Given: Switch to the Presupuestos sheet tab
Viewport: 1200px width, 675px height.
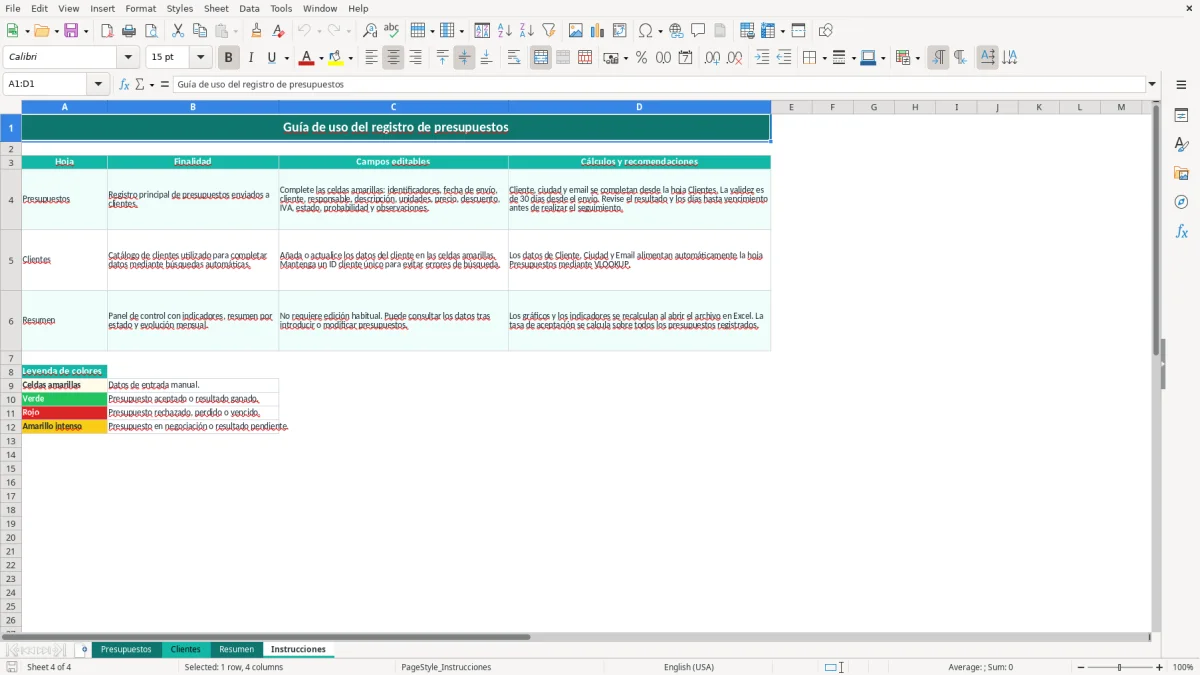Looking at the screenshot, I should 126,649.
